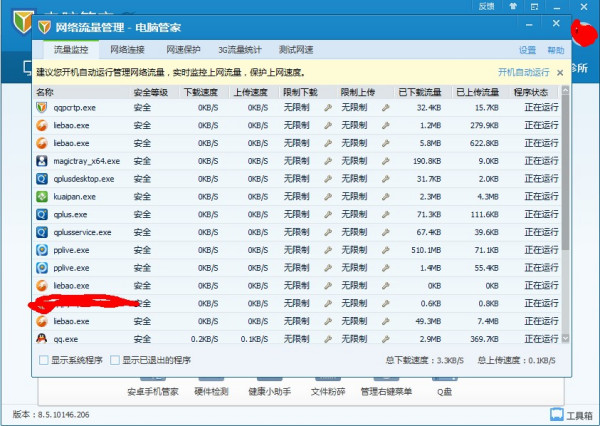Edit download limit for kuaipan.exe
Viewport: 600px width, 426px height.
point(328,197)
